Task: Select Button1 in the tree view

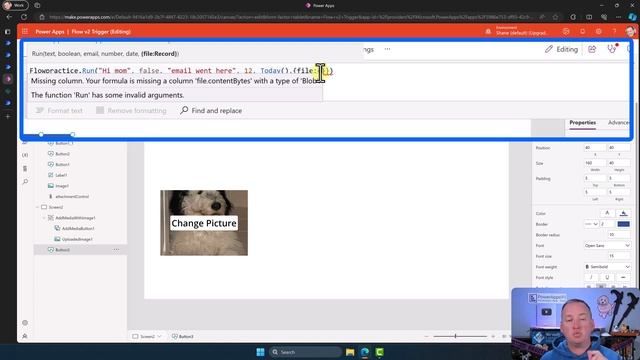Action: coord(62,164)
